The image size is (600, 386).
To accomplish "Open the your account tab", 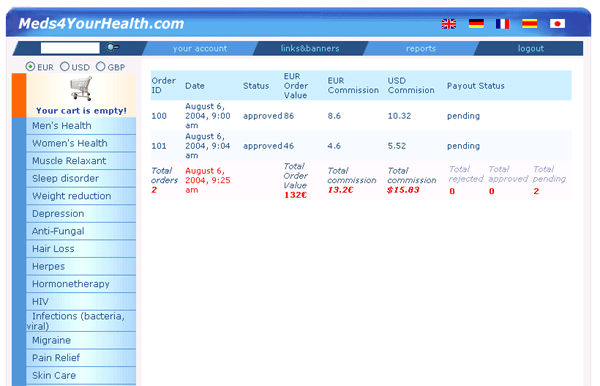I will click(x=200, y=49).
